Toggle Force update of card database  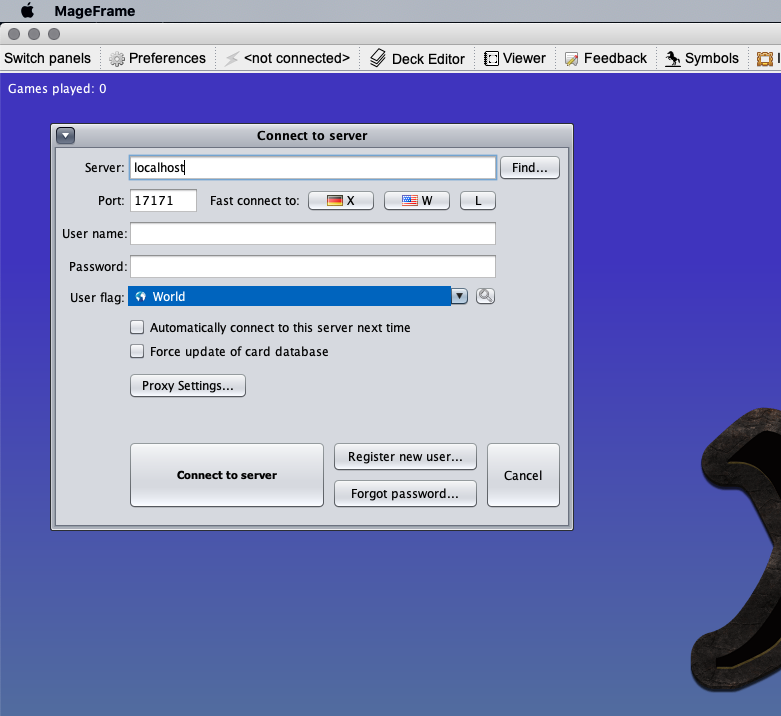(137, 351)
